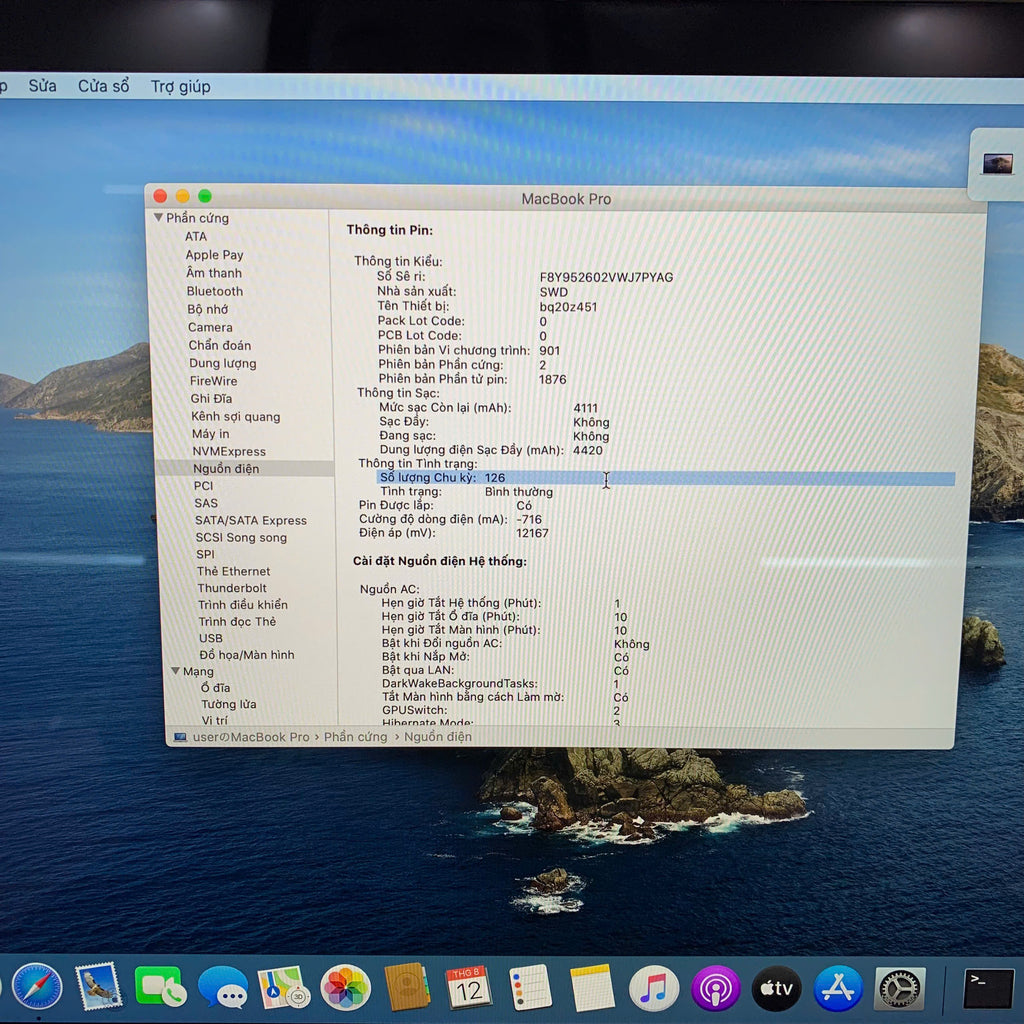Image resolution: width=1024 pixels, height=1024 pixels.
Task: Collapse the Phần cứng section
Action: pos(158,217)
